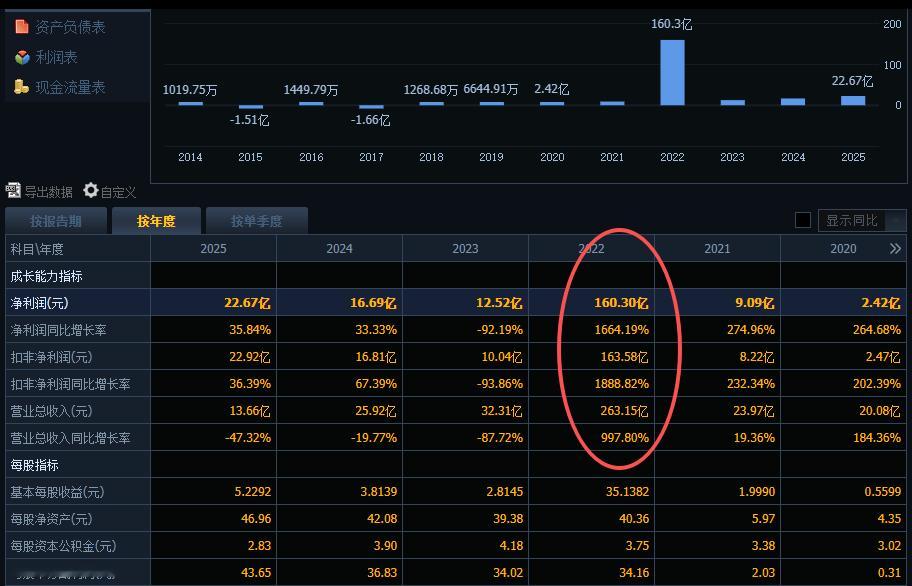Select the 净利润(元) row label

point(40,303)
